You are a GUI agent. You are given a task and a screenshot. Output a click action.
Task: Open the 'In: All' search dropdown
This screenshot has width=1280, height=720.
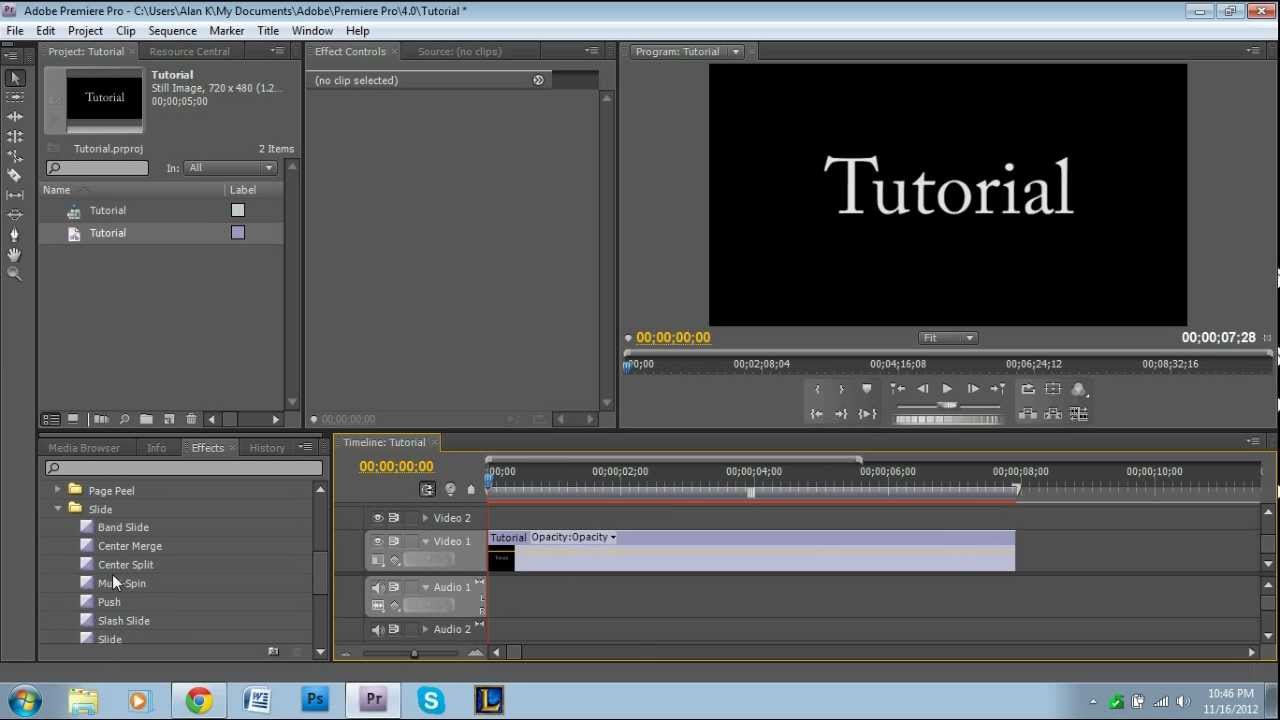[x=232, y=168]
